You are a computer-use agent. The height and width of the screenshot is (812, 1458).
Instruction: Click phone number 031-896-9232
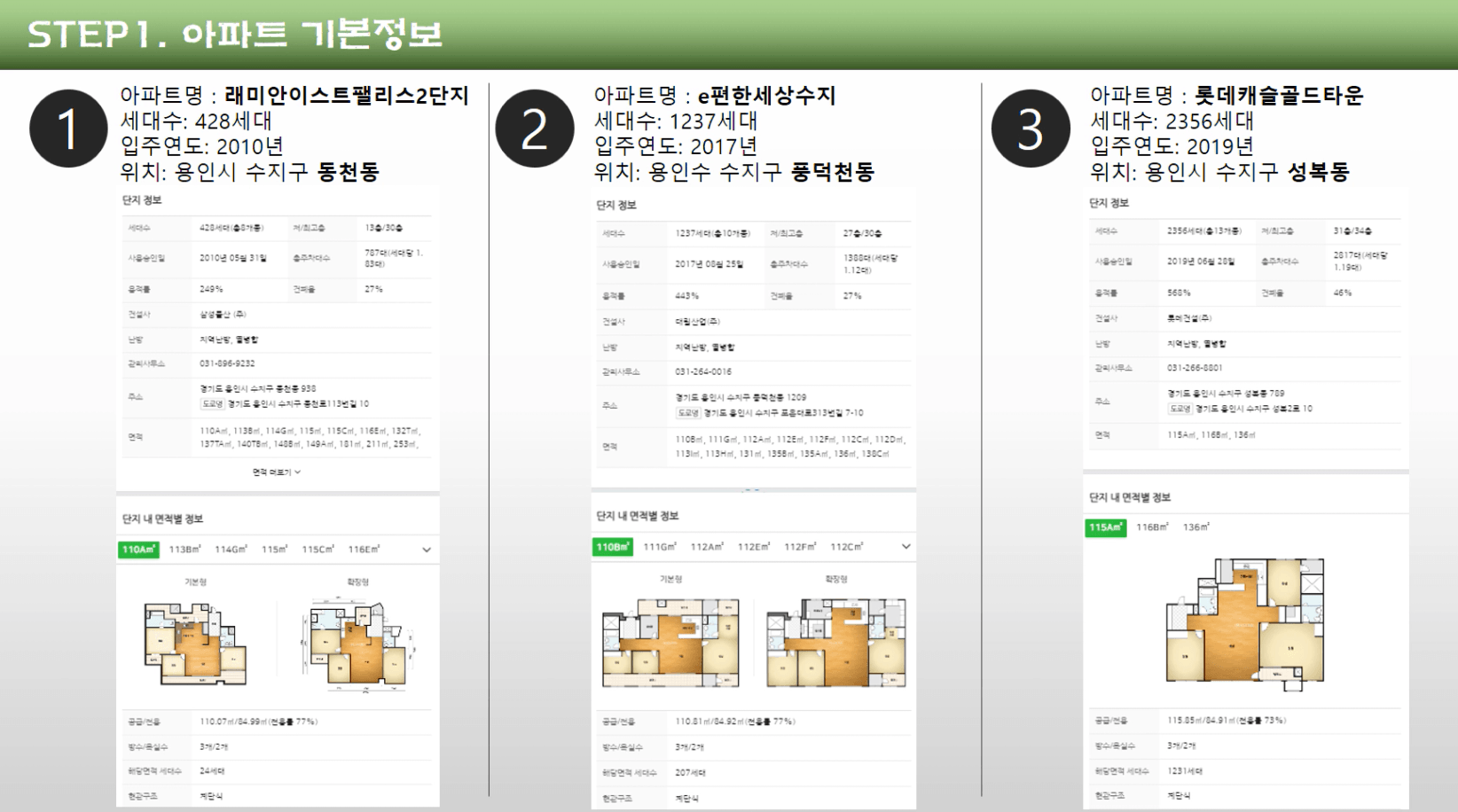227,363
